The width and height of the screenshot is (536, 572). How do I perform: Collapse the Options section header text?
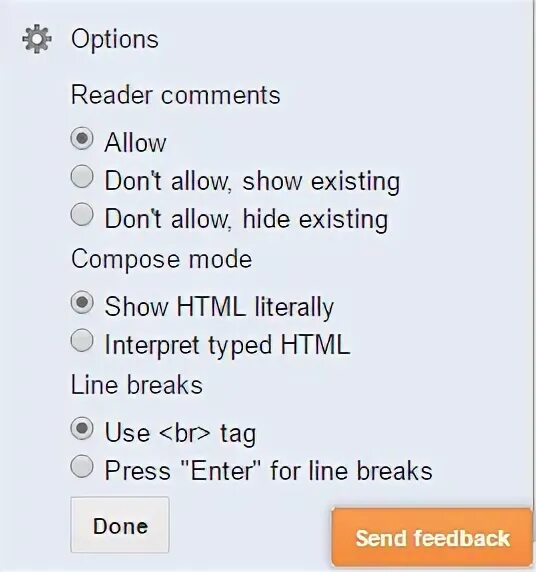(115, 39)
